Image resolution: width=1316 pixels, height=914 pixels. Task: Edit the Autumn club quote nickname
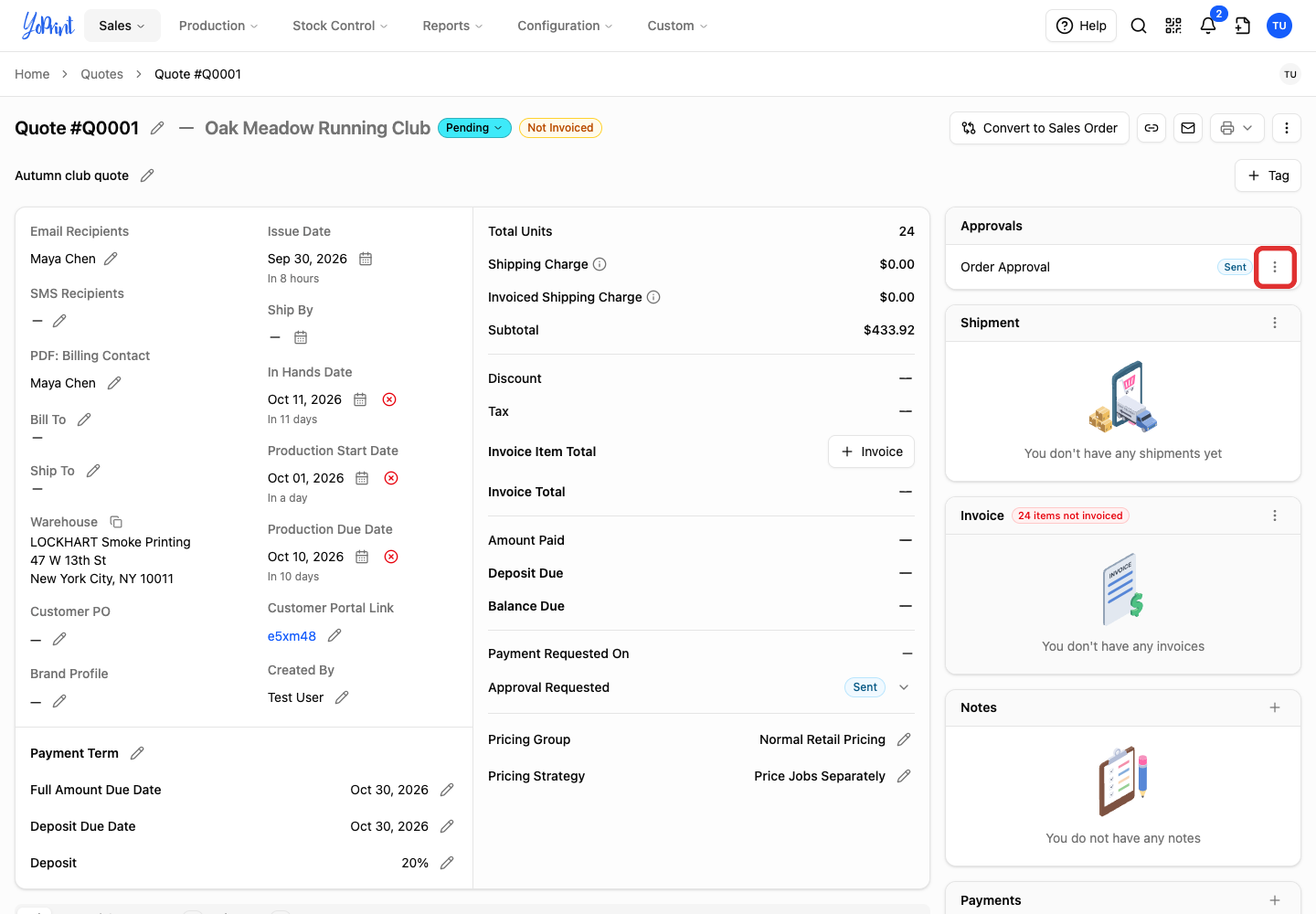click(147, 175)
